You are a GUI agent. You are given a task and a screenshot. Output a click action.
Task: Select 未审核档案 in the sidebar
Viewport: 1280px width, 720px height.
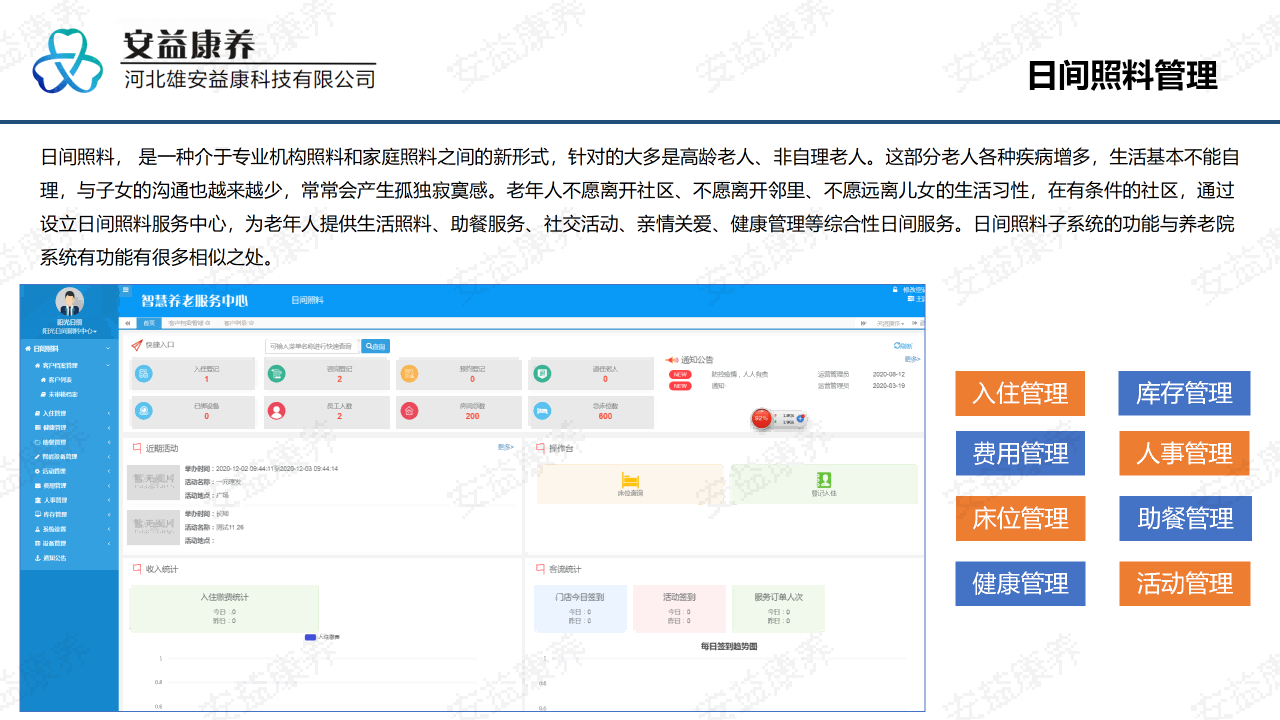click(x=62, y=394)
